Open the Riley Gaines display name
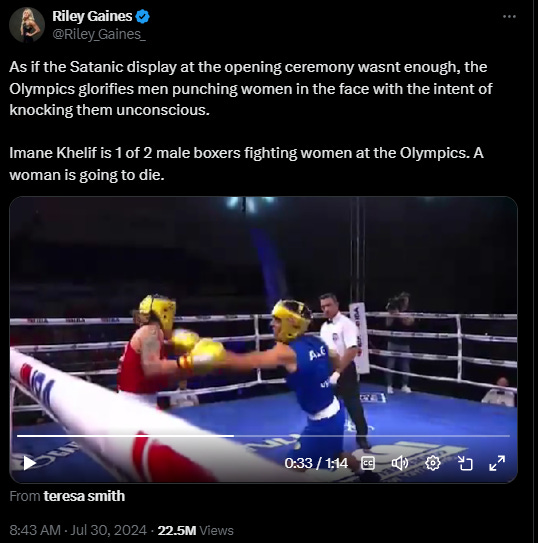Viewport: 538px width, 543px height. [92, 16]
